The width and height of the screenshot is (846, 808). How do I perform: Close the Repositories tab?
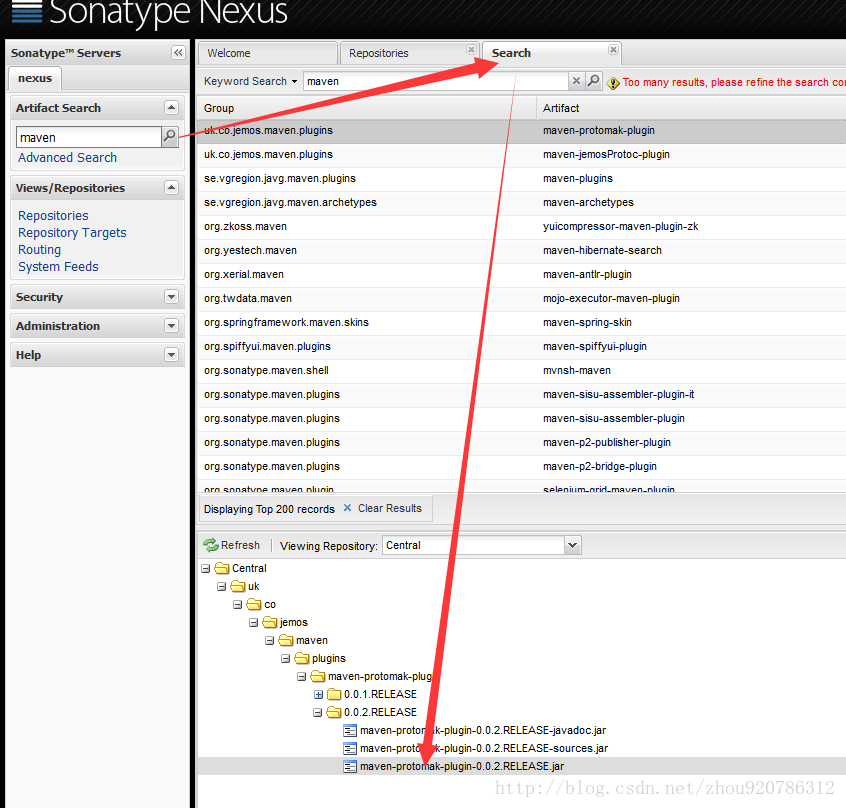[471, 50]
